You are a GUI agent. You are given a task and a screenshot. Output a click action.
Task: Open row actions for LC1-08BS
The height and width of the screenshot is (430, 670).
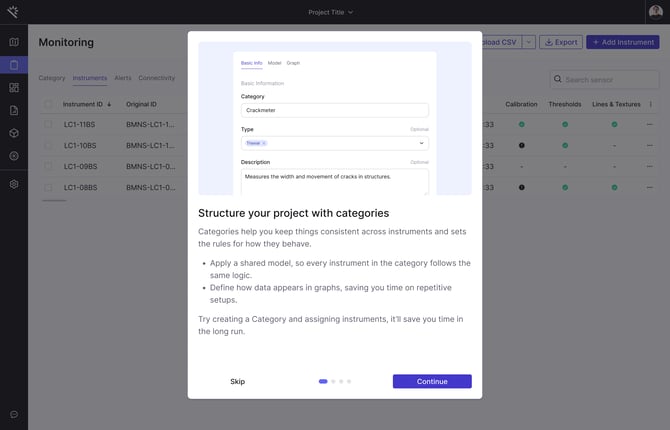(650, 187)
